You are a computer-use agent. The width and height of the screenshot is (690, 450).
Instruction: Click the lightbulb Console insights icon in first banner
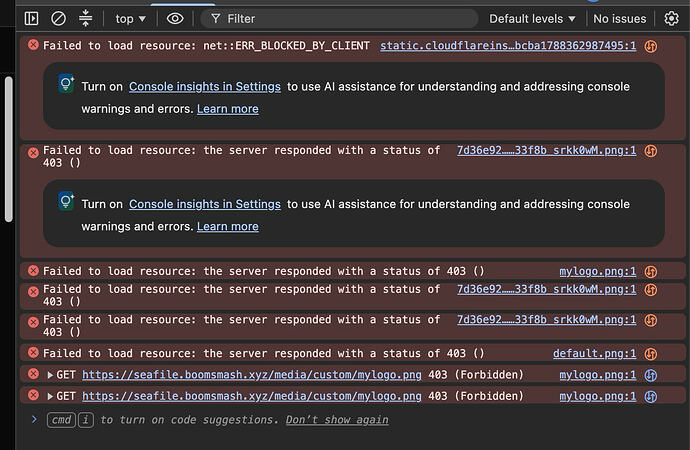(x=66, y=84)
